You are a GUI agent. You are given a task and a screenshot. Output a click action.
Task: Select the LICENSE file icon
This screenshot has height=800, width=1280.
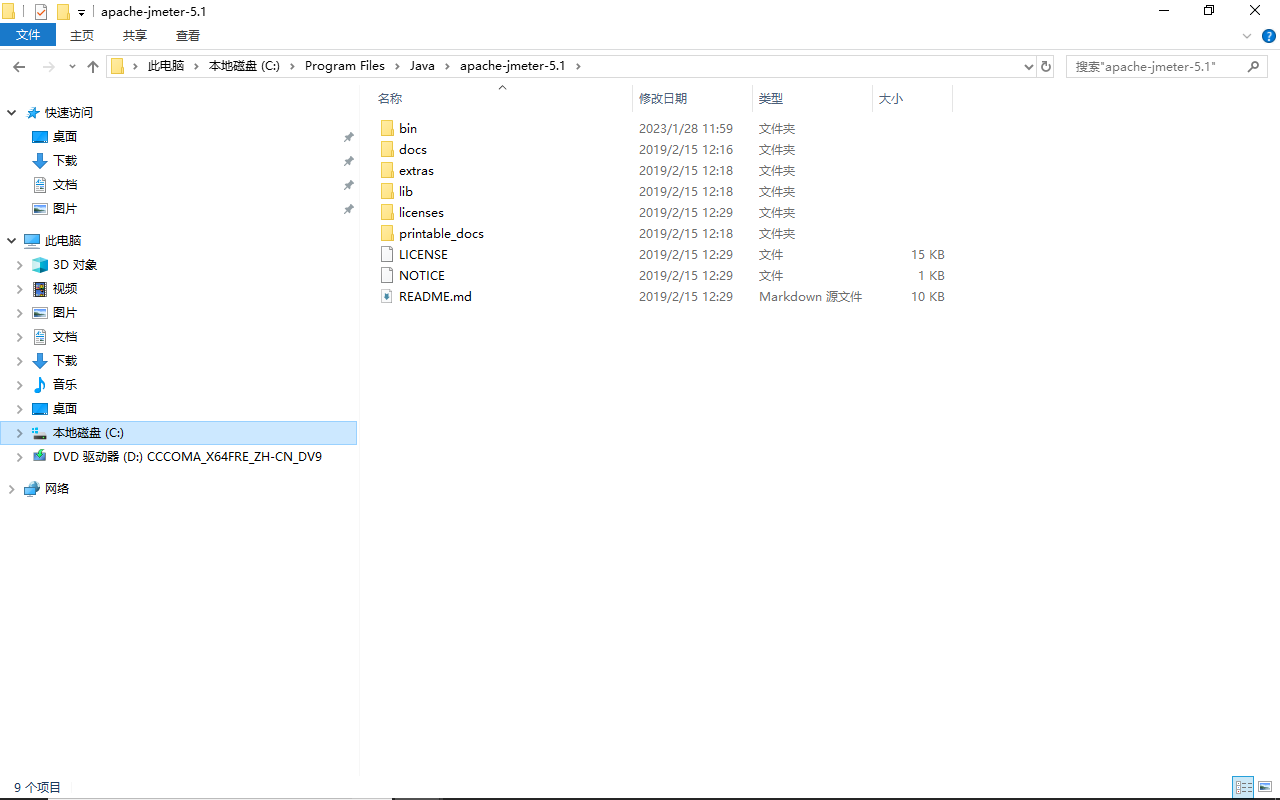(x=387, y=254)
